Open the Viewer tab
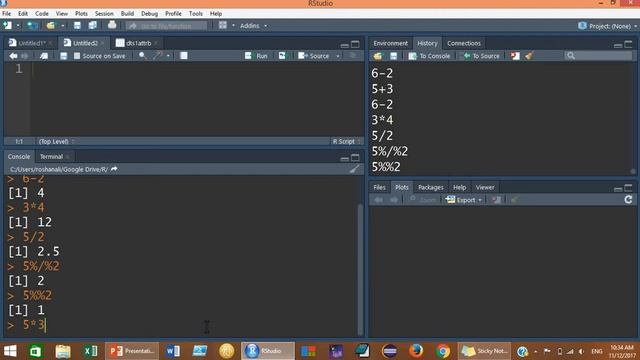This screenshot has width=640, height=360. (x=484, y=187)
